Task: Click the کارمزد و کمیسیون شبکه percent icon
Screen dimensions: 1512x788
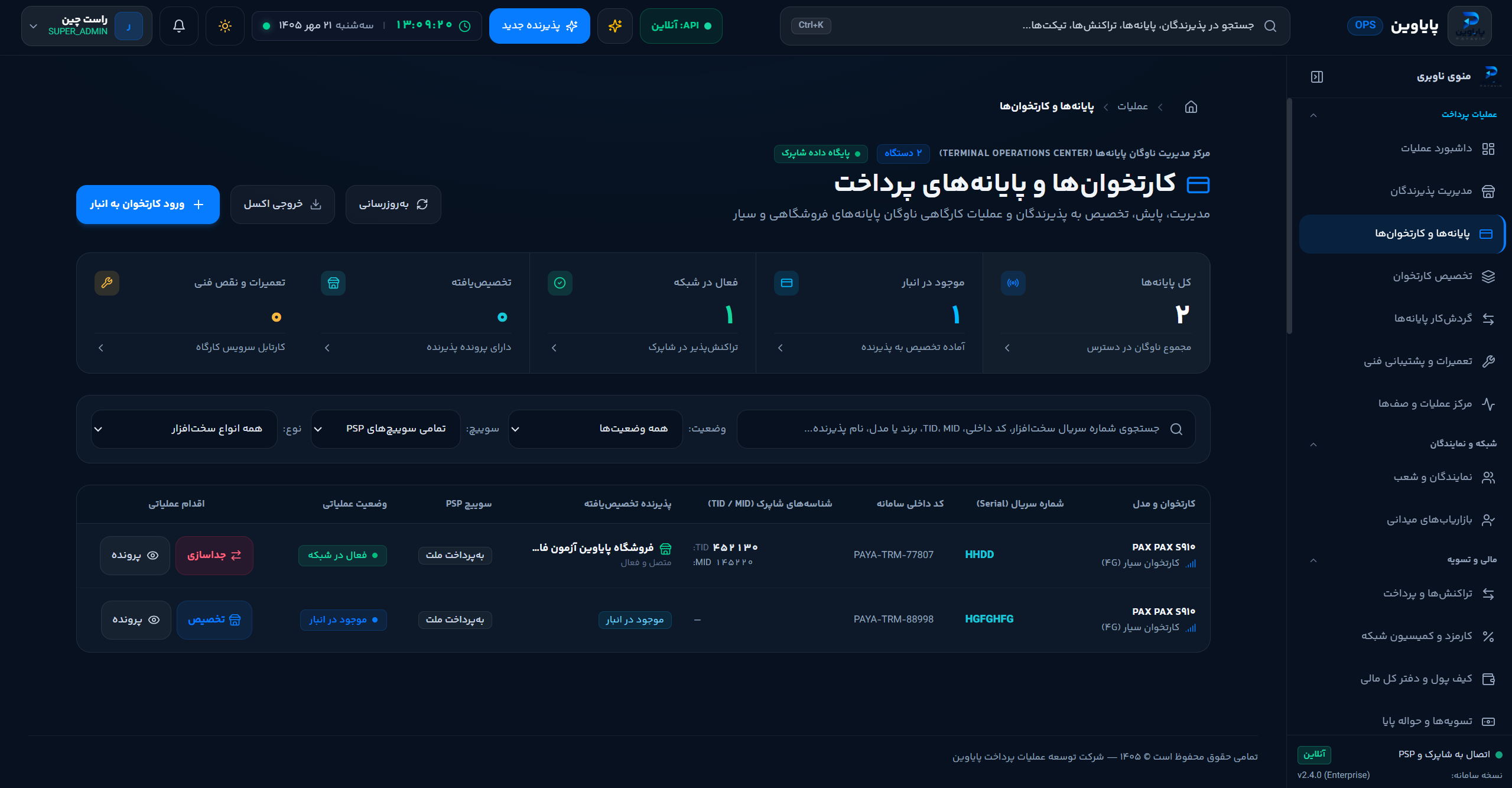Action: pyautogui.click(x=1488, y=636)
